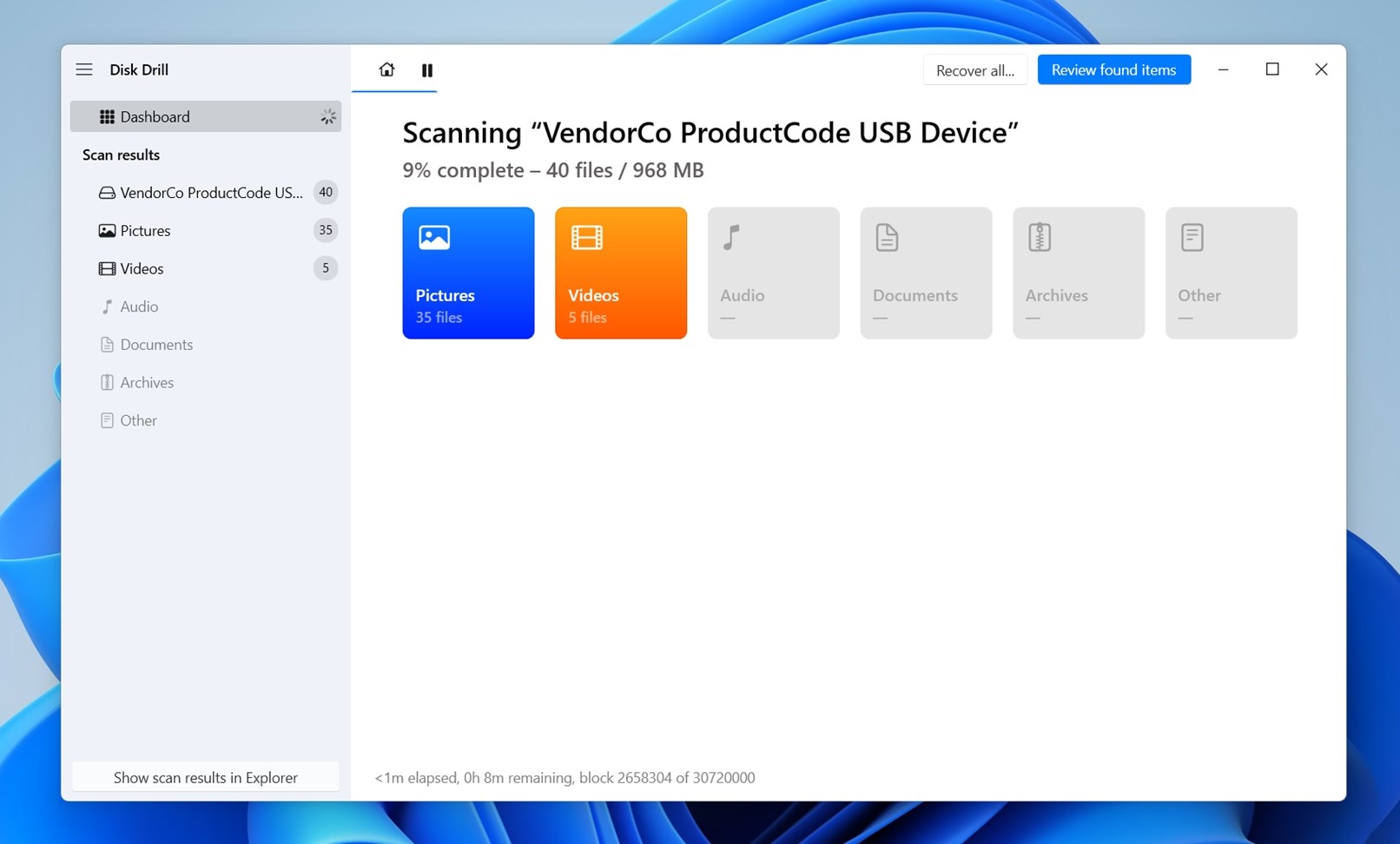Select Archives in the sidebar
The width and height of the screenshot is (1400, 844).
click(206, 382)
